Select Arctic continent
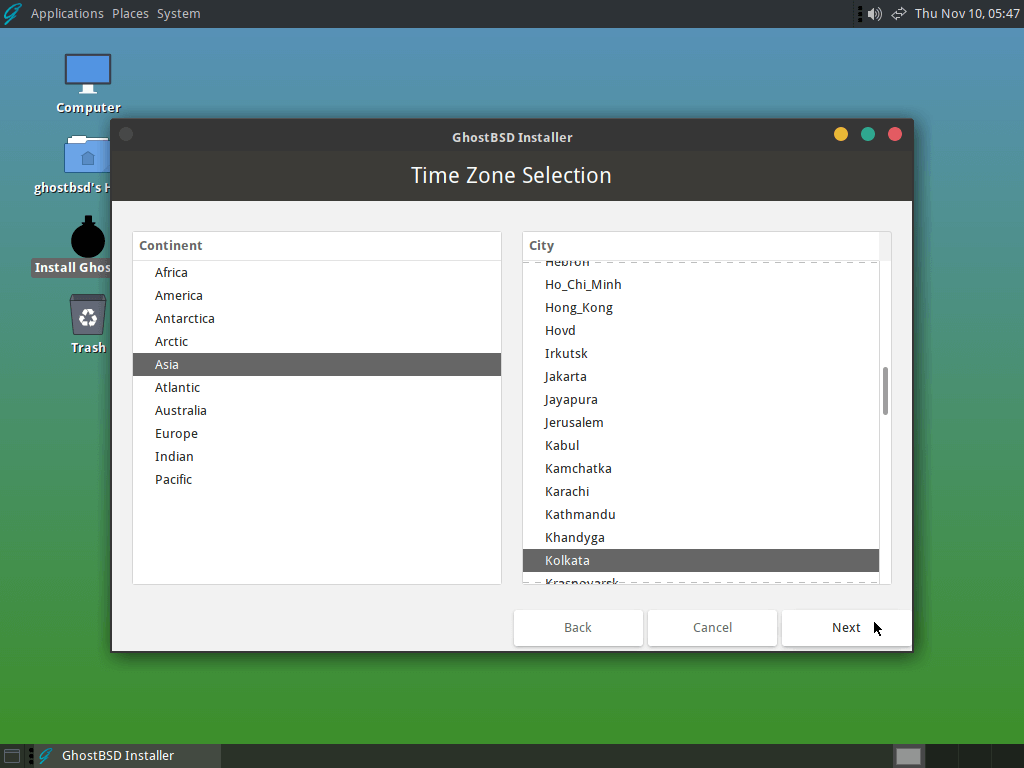1024x768 pixels. pos(317,342)
